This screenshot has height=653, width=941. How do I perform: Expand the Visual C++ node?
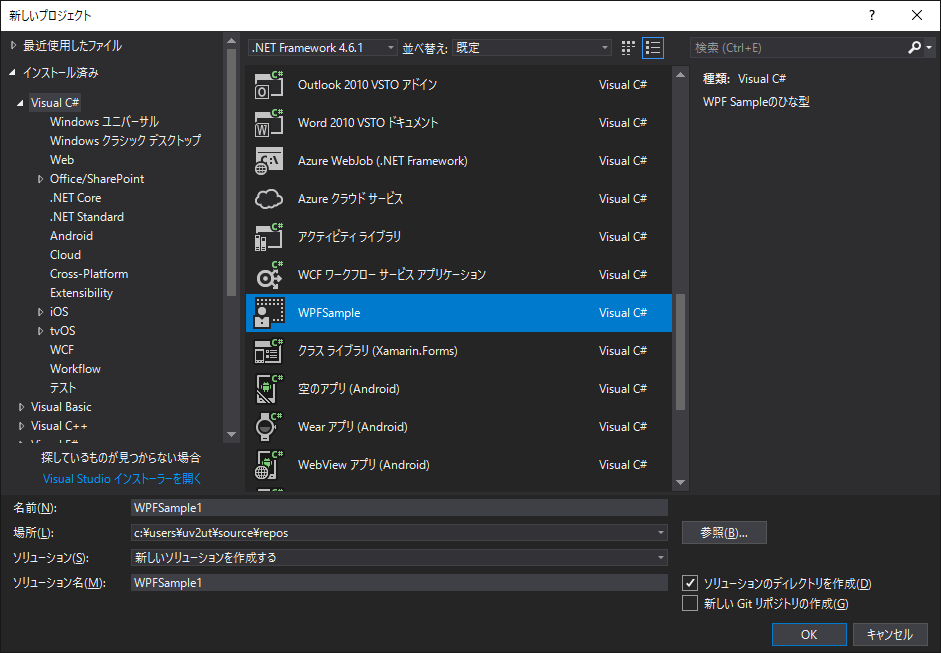[x=21, y=426]
